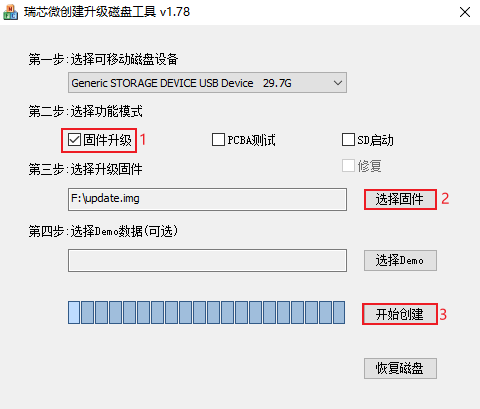Close the 瑞芯微创建升级磁盘工具 window
This screenshot has width=480, height=409.
pyautogui.click(x=465, y=12)
